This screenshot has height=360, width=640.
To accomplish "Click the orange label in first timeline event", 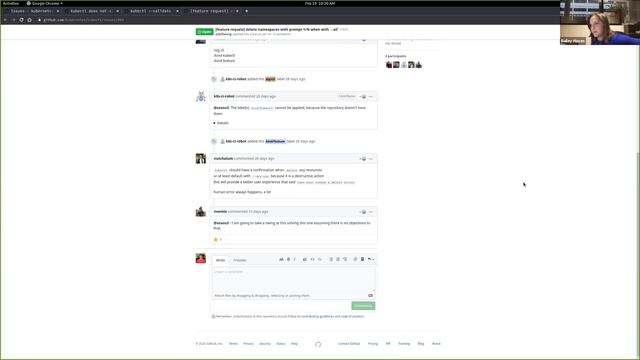I will [270, 79].
